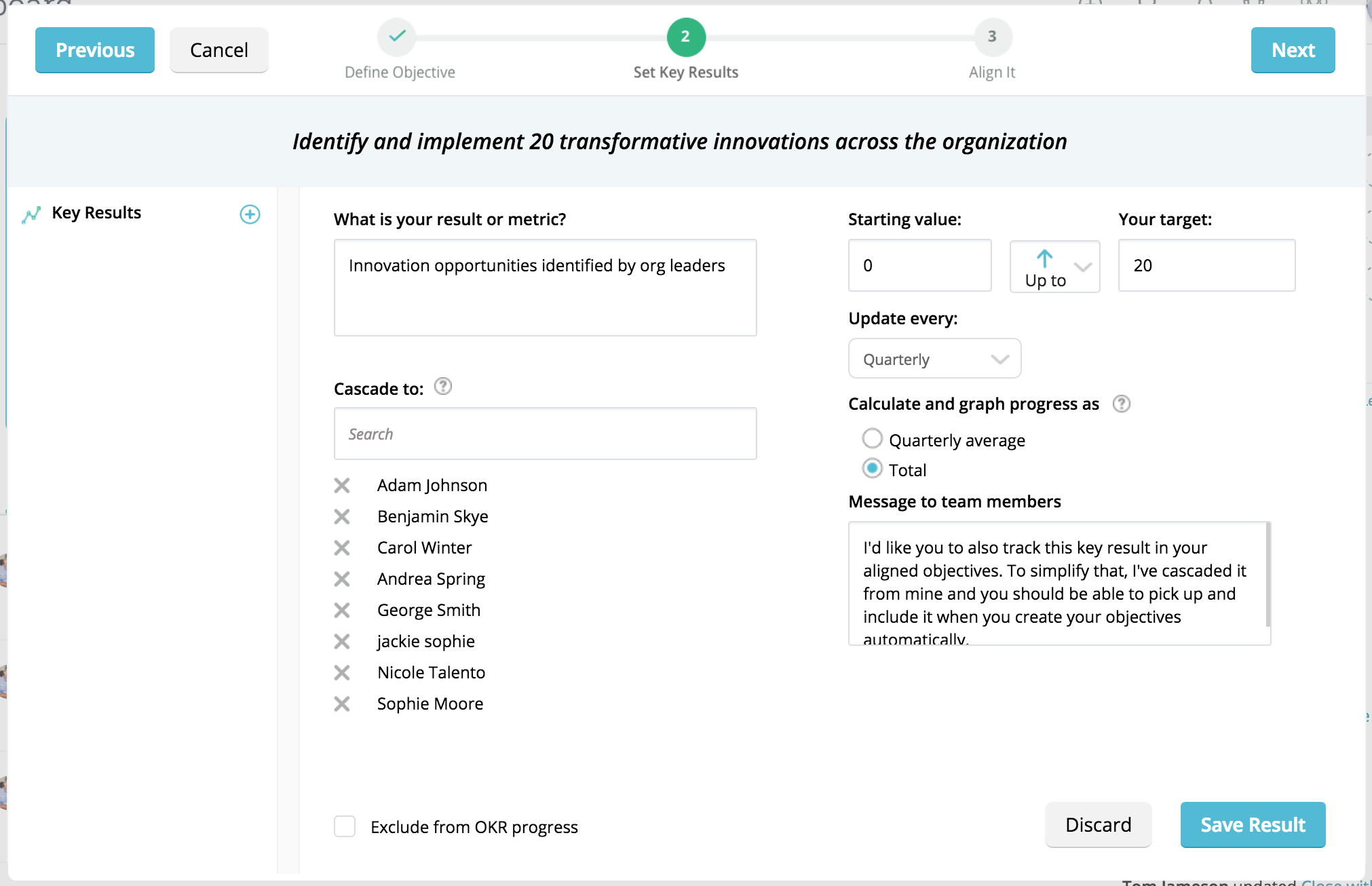Open the Up to direction dropdown
Screen dimensions: 1372x886
[1054, 267]
